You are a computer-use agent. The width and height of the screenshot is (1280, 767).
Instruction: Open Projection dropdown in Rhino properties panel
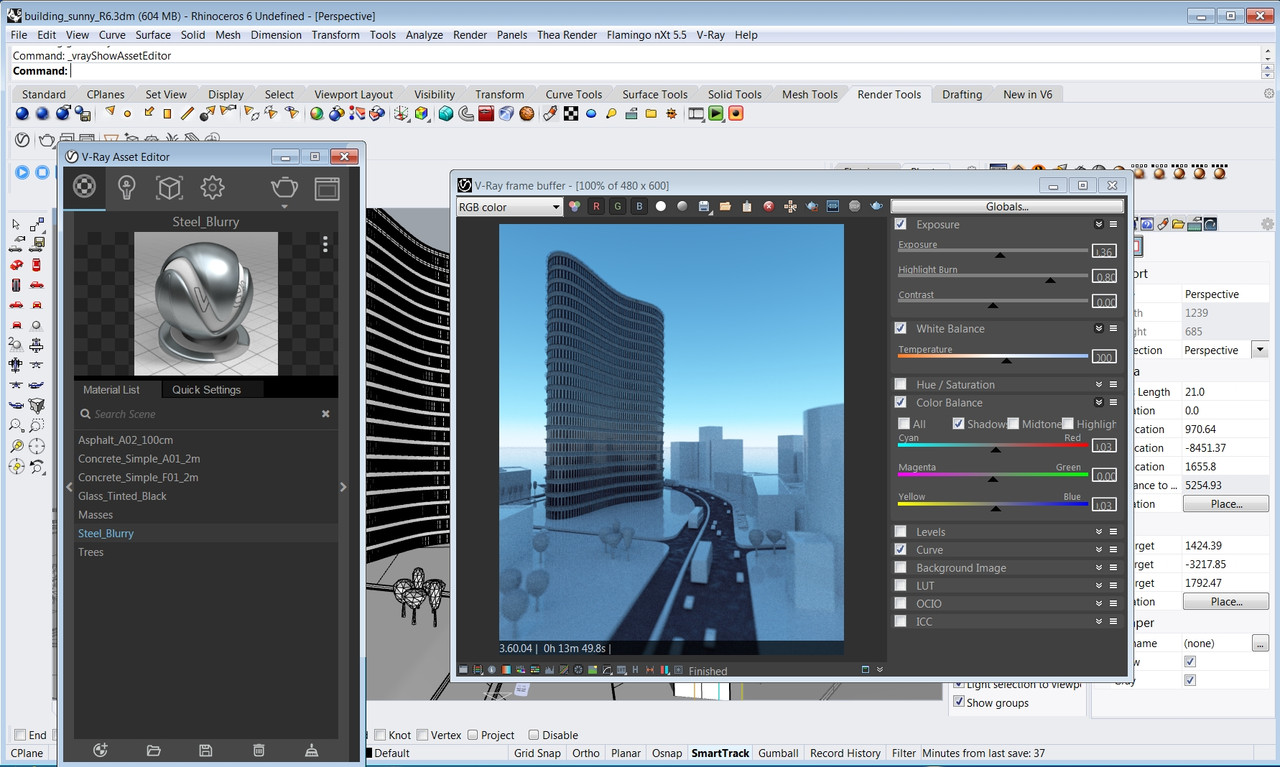click(1260, 350)
